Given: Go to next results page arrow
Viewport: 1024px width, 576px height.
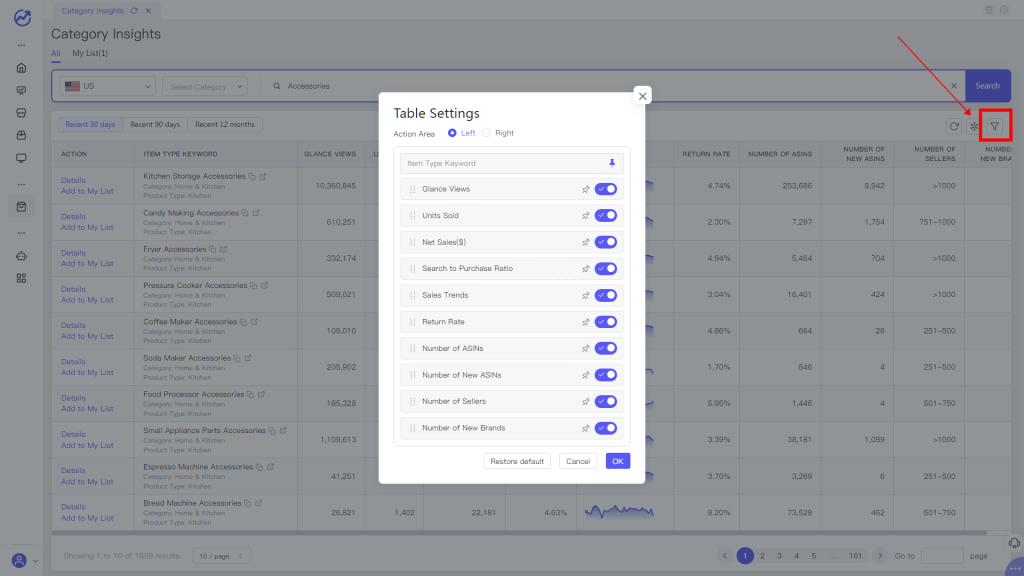Looking at the screenshot, I should click(880, 556).
